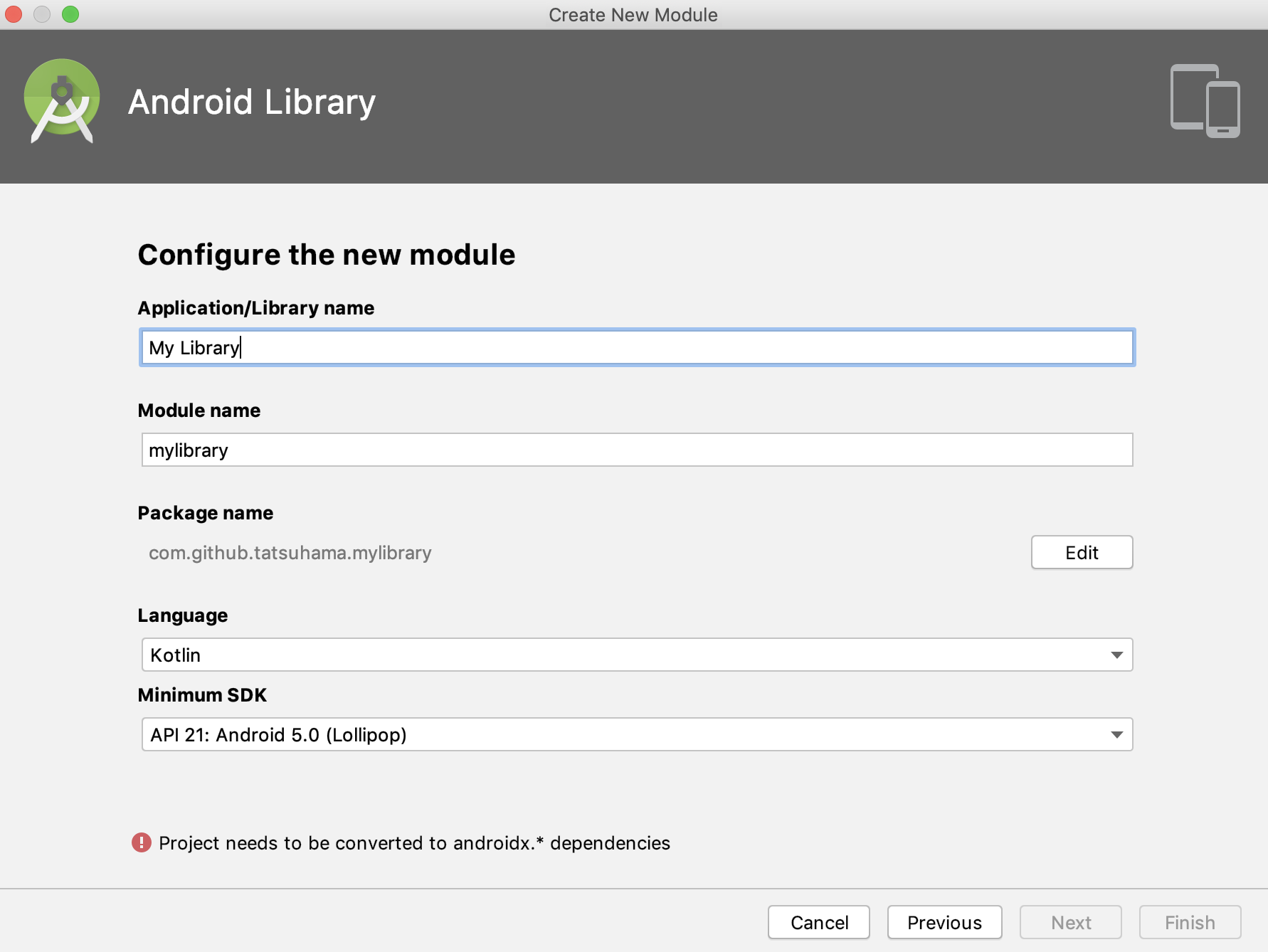The width and height of the screenshot is (1268, 952).
Task: Click the phone and tablet device icon
Action: [1205, 101]
